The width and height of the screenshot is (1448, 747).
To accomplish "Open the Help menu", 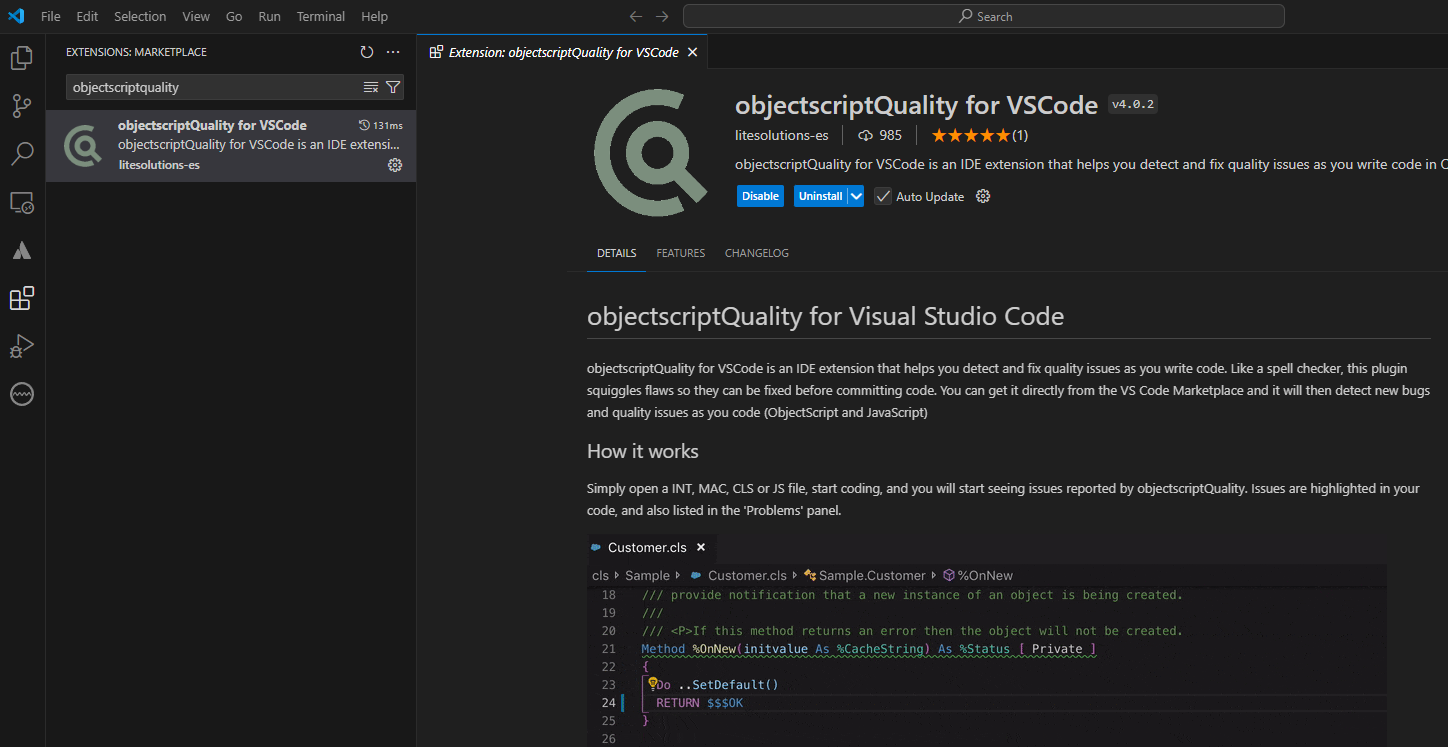I will coord(375,16).
